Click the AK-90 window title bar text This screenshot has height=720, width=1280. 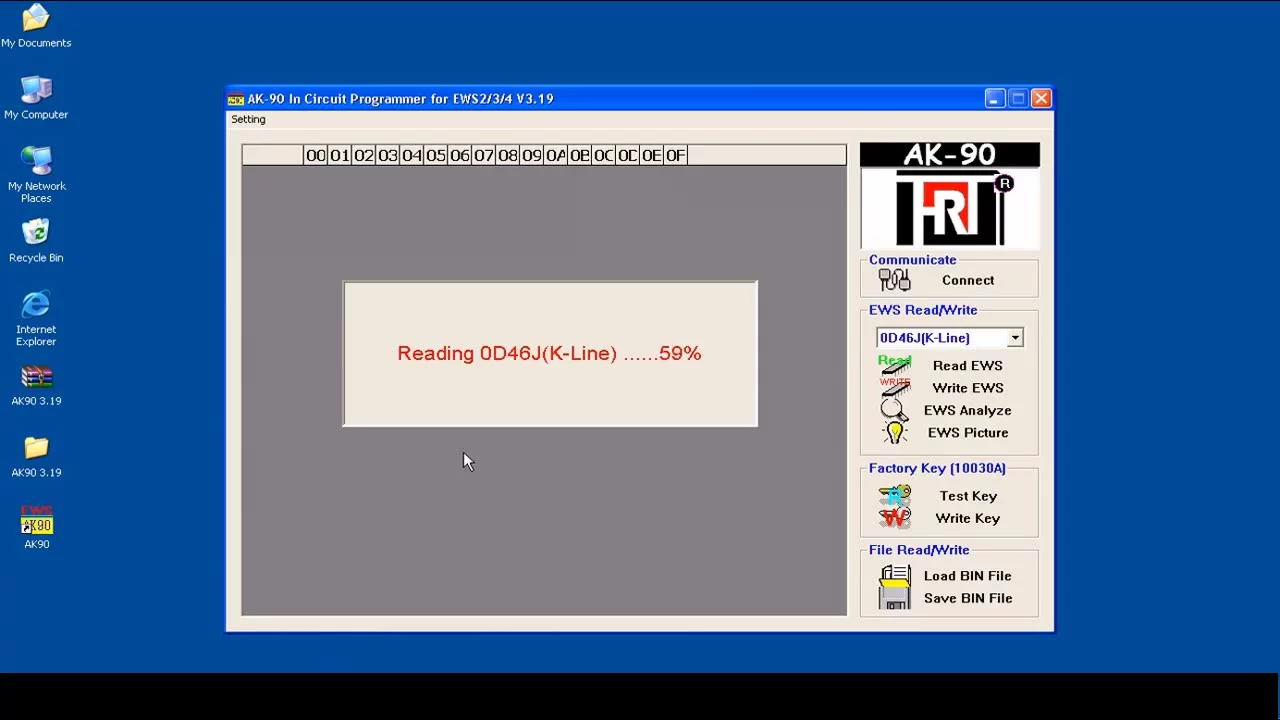pyautogui.click(x=400, y=99)
